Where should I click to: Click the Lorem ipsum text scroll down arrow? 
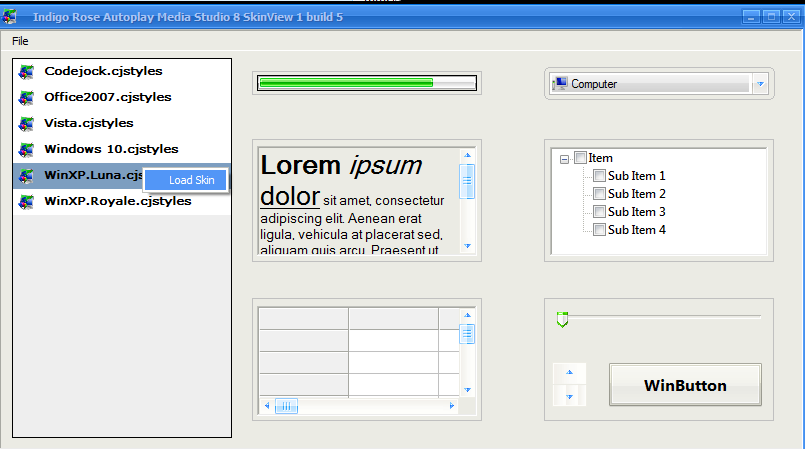467,246
